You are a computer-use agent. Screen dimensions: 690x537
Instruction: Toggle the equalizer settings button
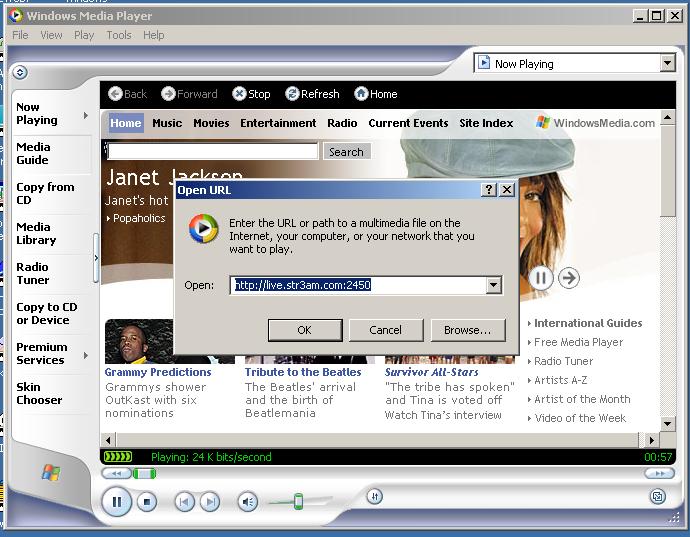click(x=374, y=497)
